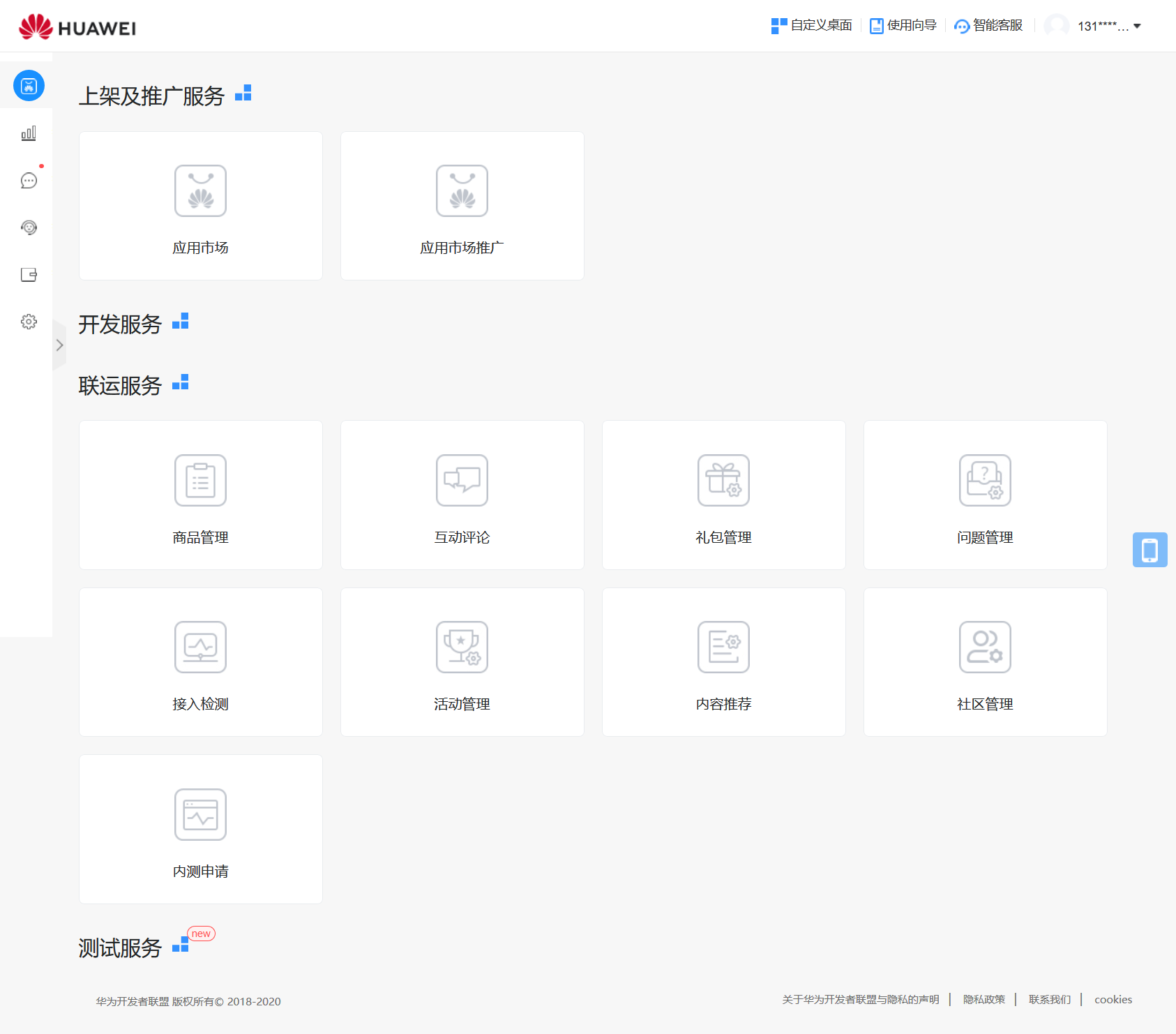Click the 接入检测 card label

pos(200,704)
